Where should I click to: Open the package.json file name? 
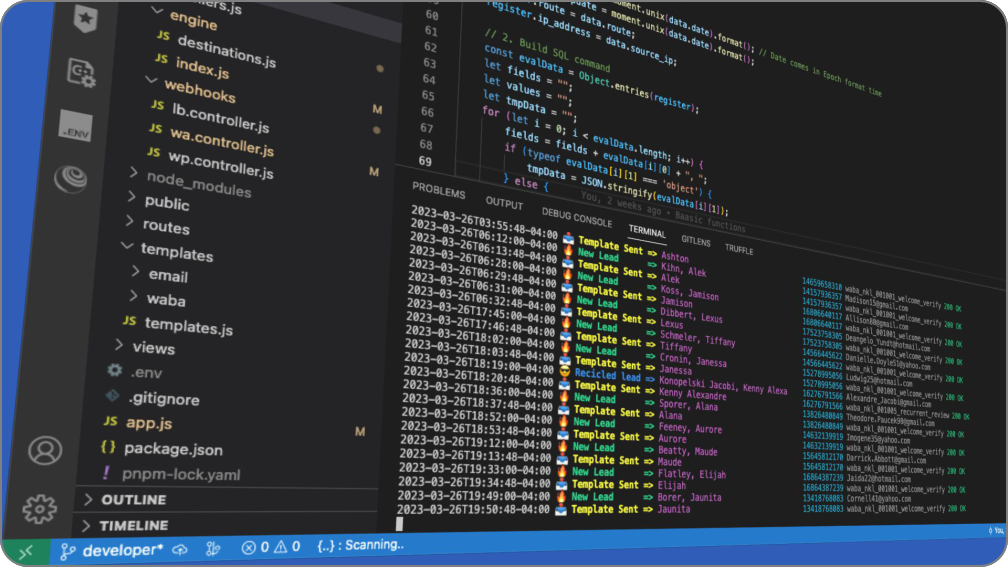173,449
